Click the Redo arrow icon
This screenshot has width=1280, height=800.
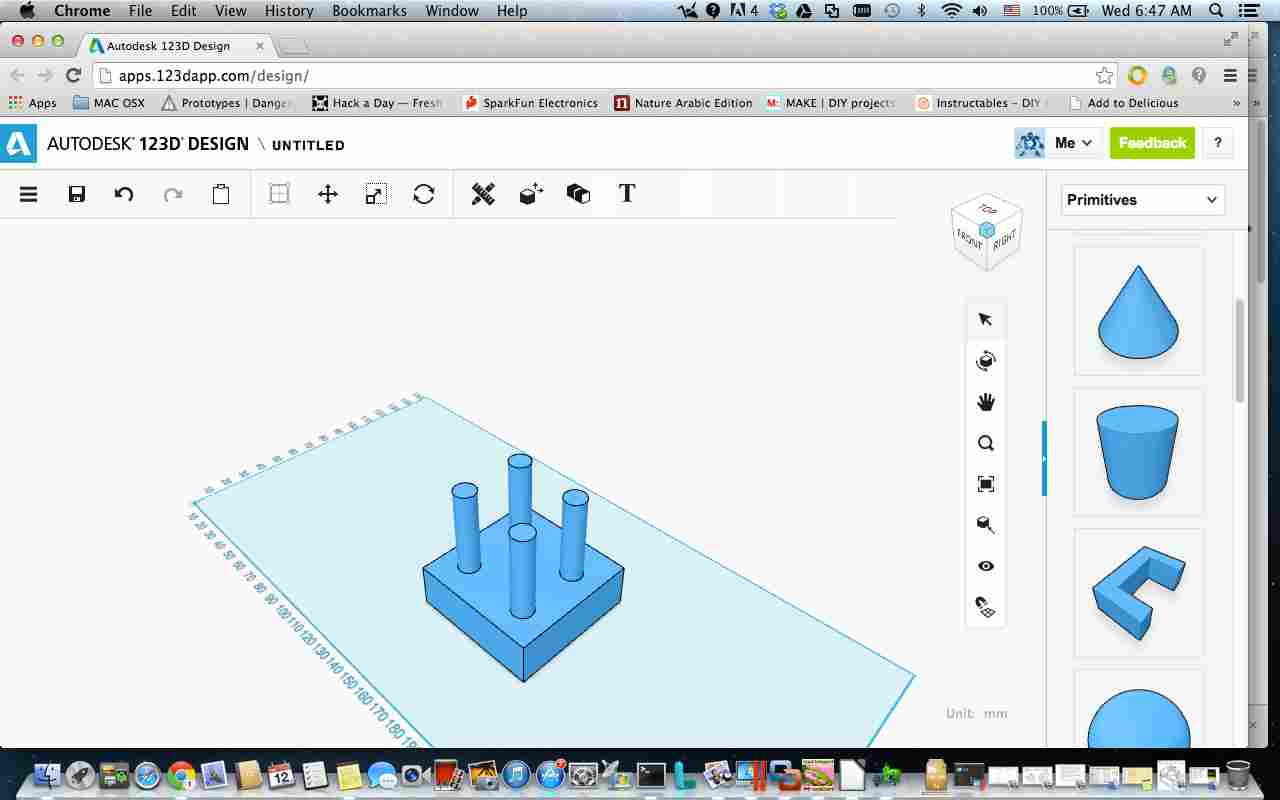tap(173, 194)
